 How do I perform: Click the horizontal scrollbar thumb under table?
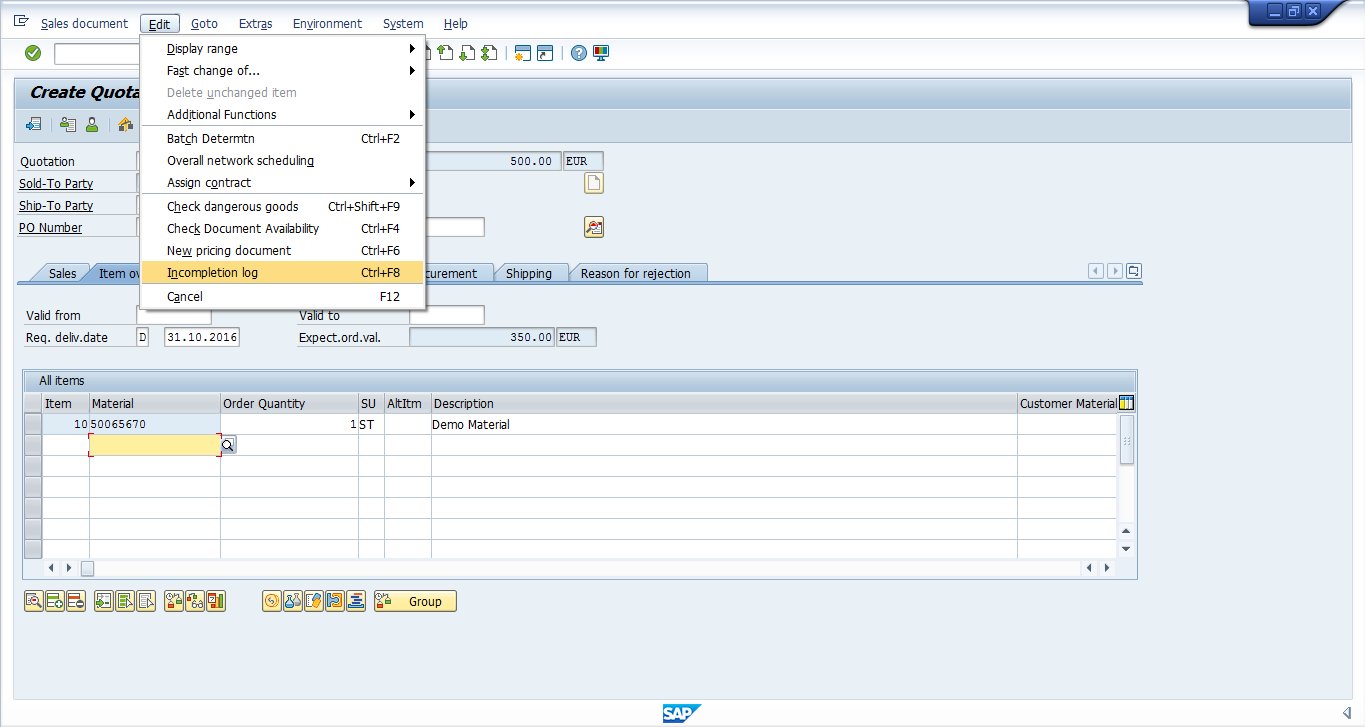(x=87, y=568)
